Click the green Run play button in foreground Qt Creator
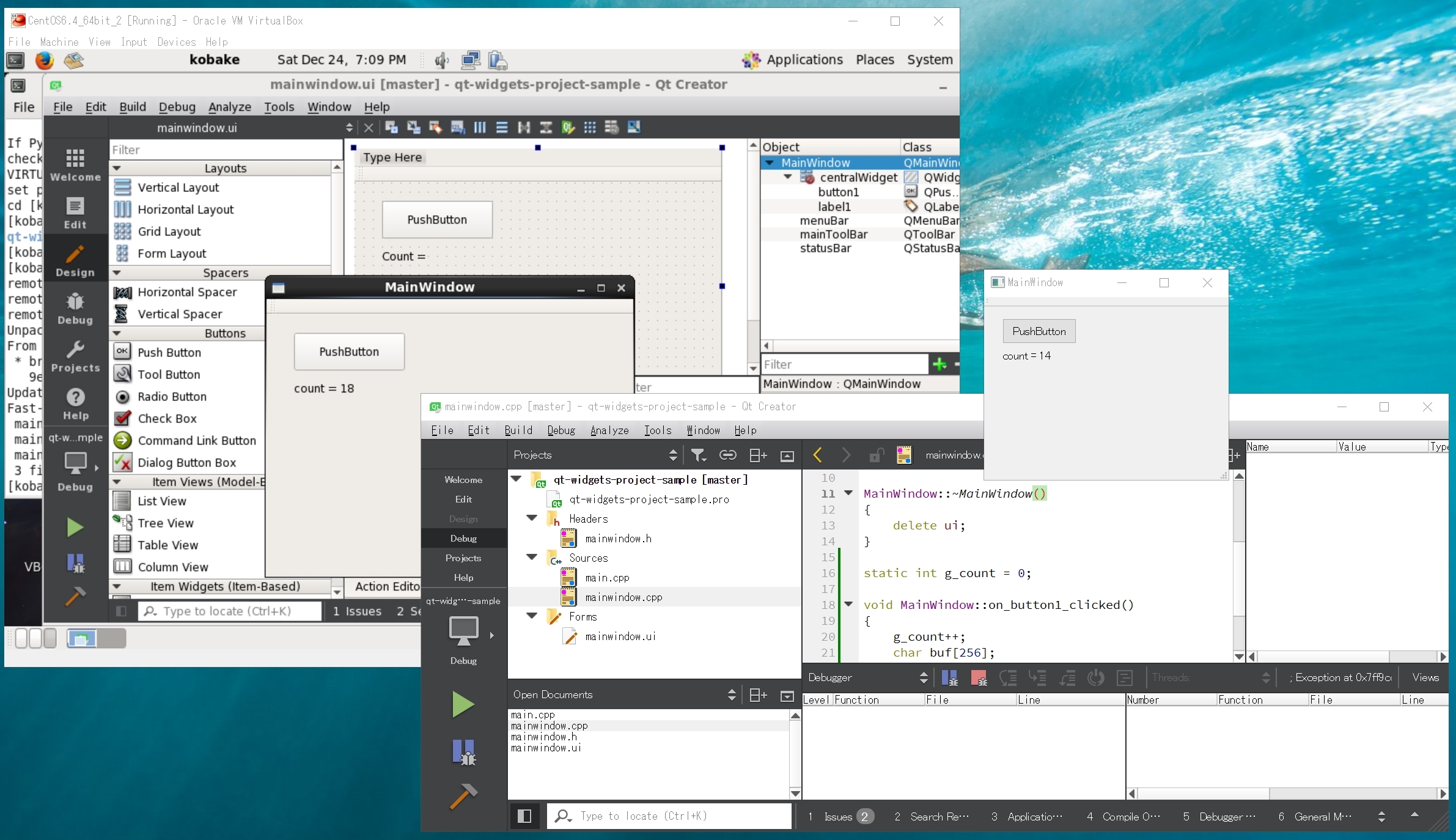Image resolution: width=1456 pixels, height=840 pixels. click(463, 704)
